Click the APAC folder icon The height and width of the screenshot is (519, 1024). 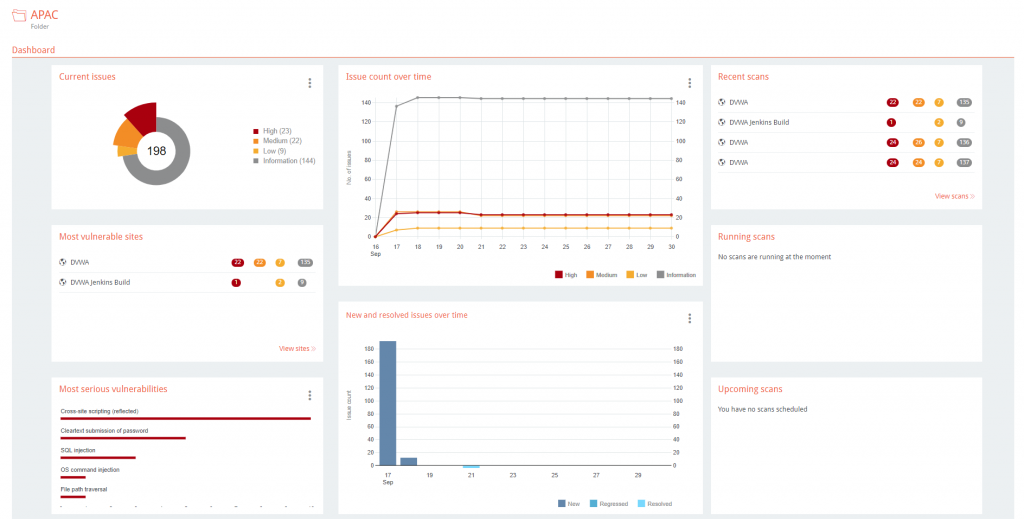19,17
